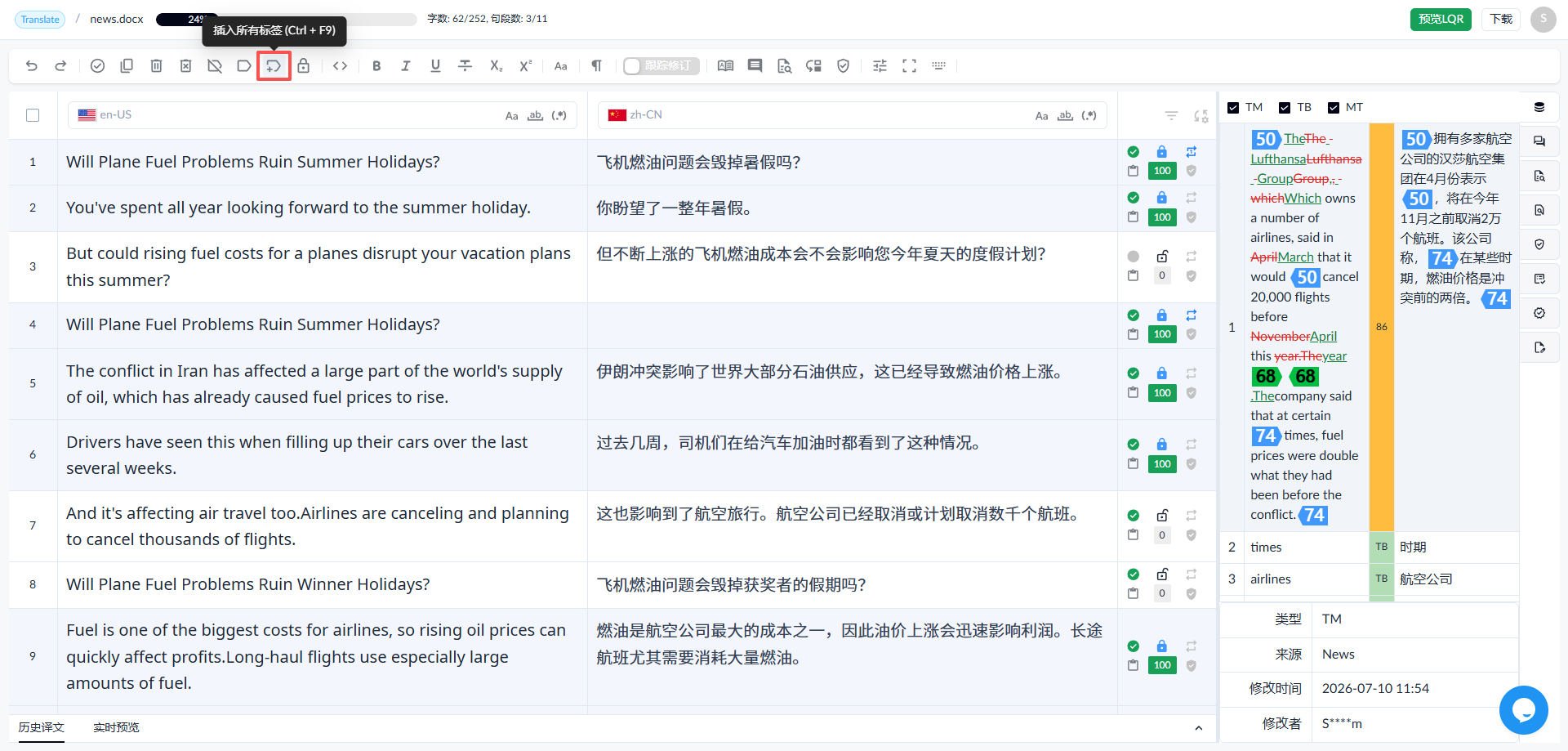Click the bold formatting icon
Viewport: 1568px width, 751px height.
(376, 66)
